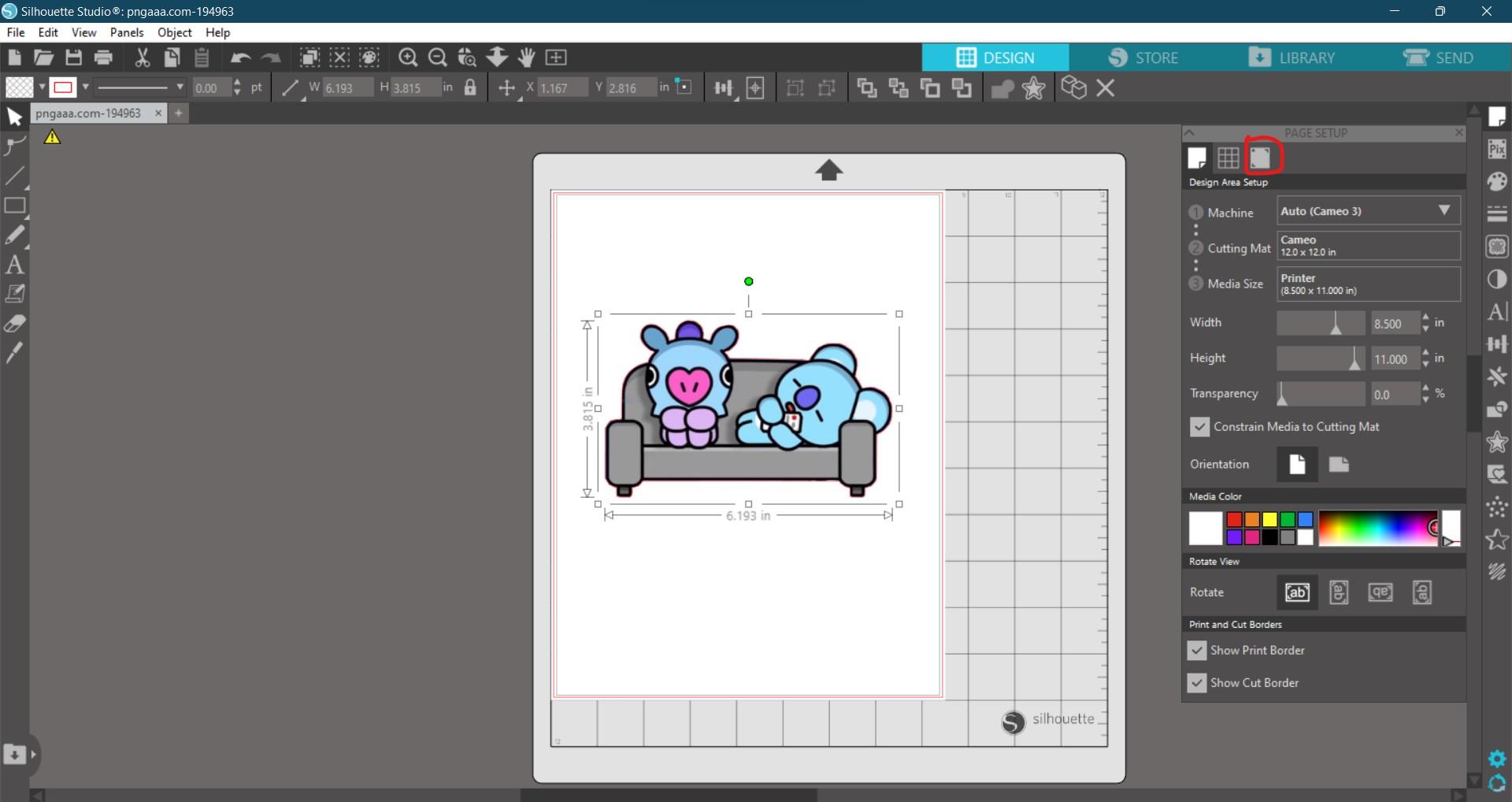Open the Text Style panel icon

click(1497, 312)
